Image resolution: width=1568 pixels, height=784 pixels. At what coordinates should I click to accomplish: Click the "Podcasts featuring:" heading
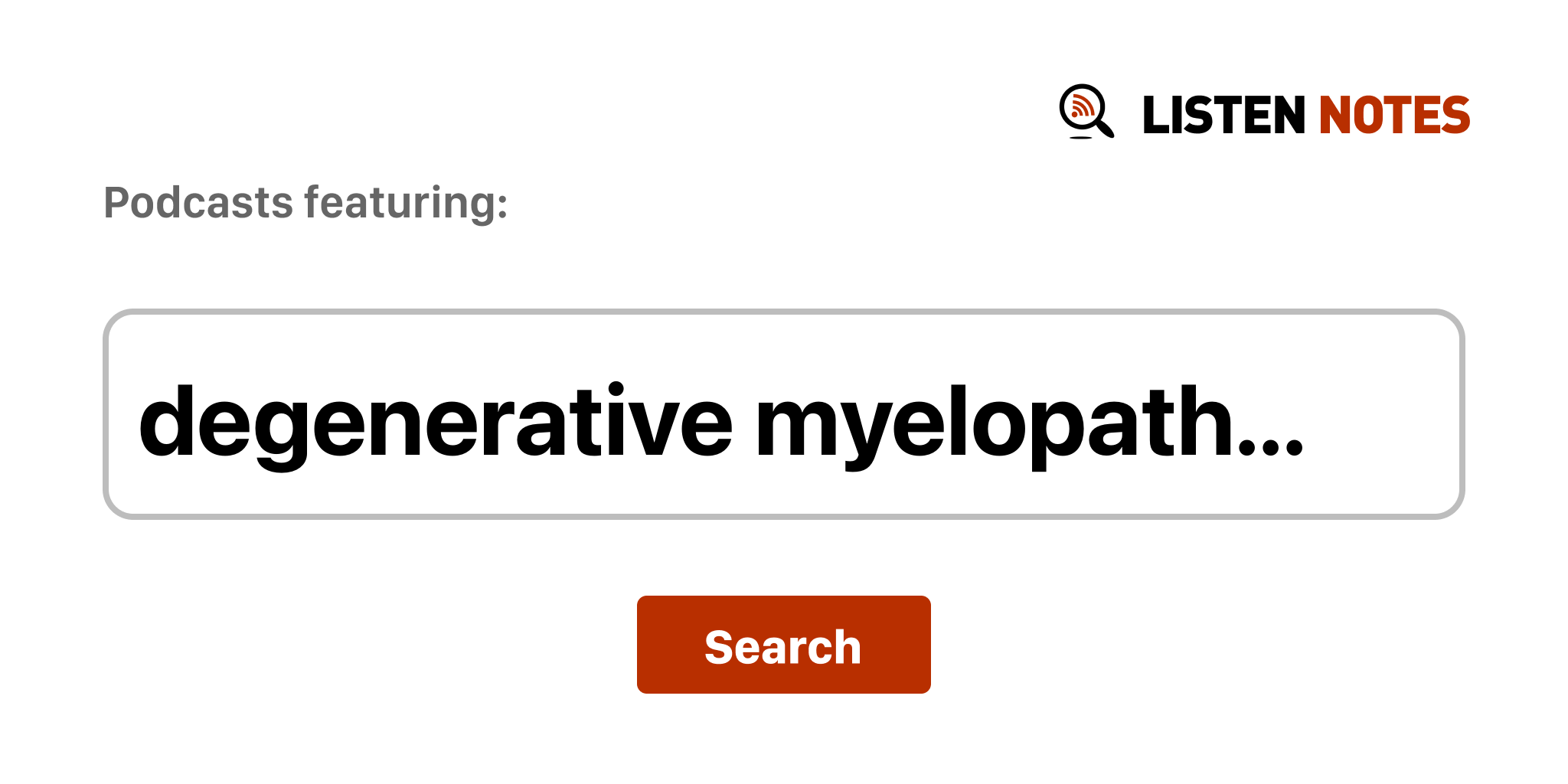tap(305, 203)
